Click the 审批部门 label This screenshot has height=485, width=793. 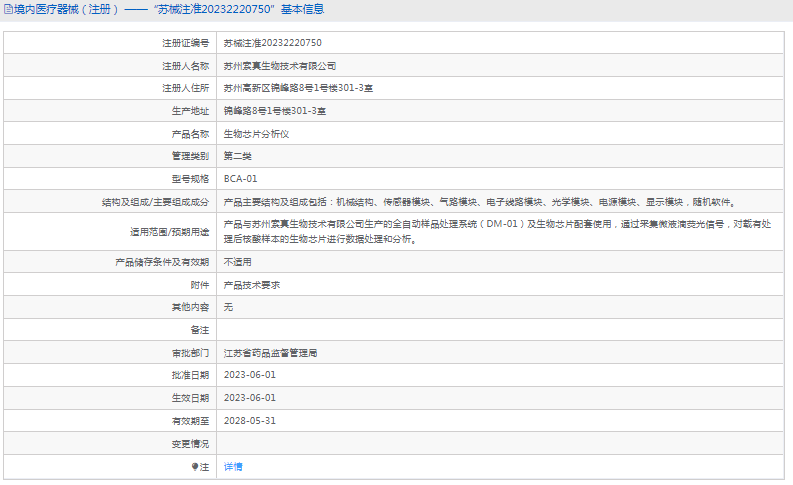(x=190, y=353)
